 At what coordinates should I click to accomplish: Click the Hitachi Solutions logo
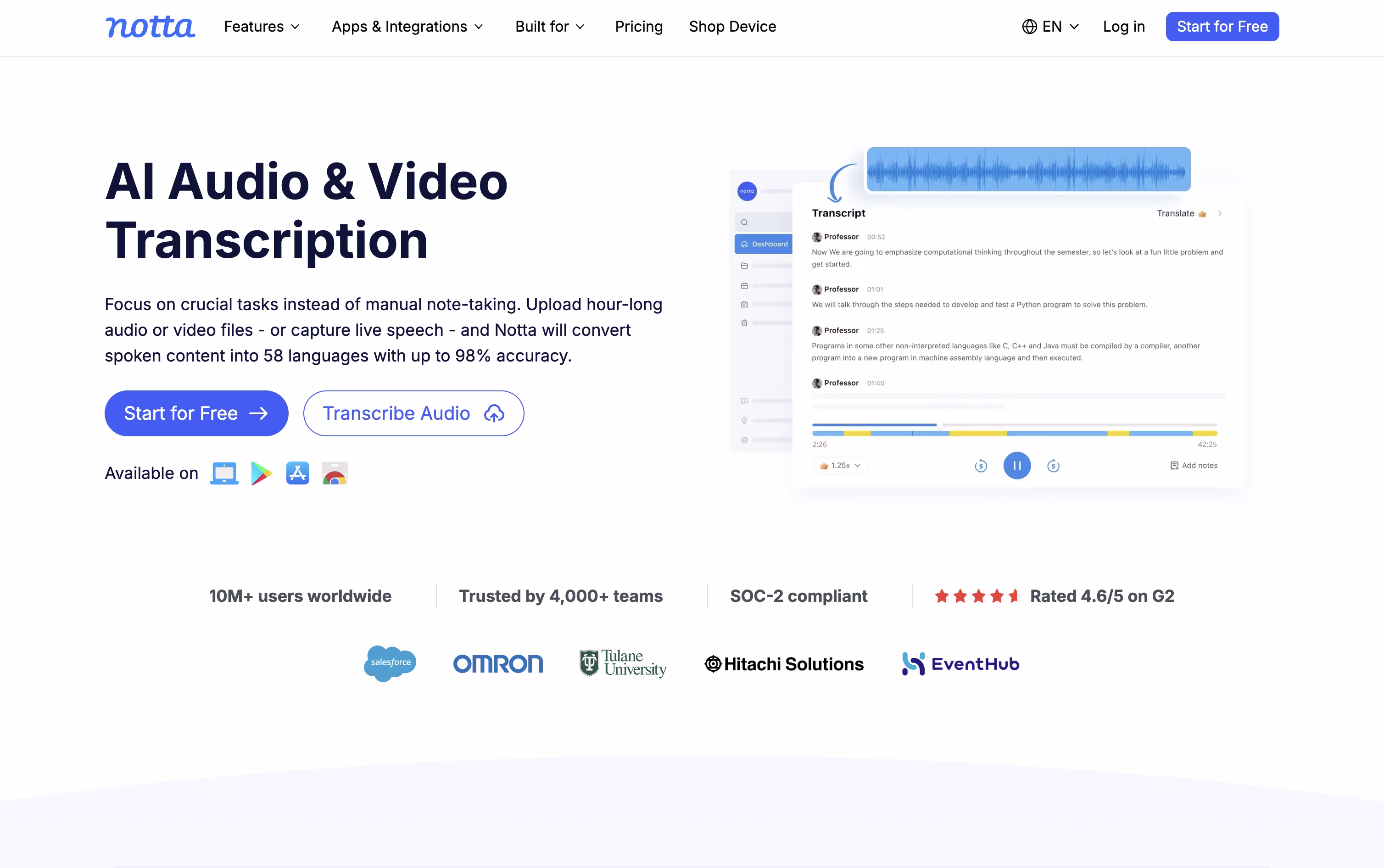pos(784,664)
